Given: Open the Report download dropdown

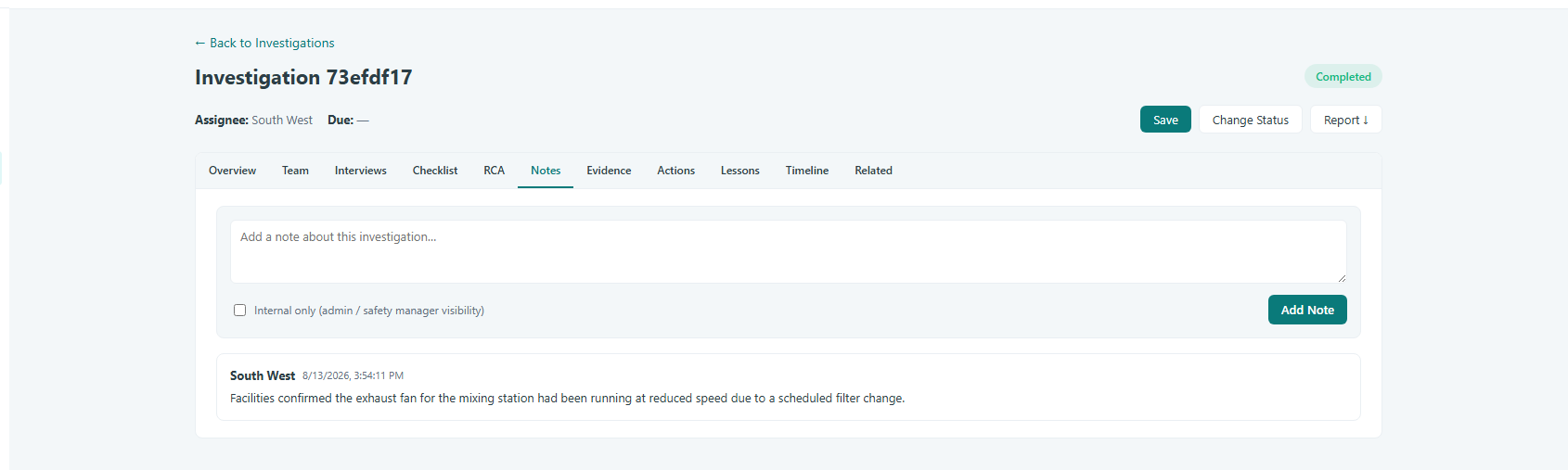Looking at the screenshot, I should (x=1345, y=120).
